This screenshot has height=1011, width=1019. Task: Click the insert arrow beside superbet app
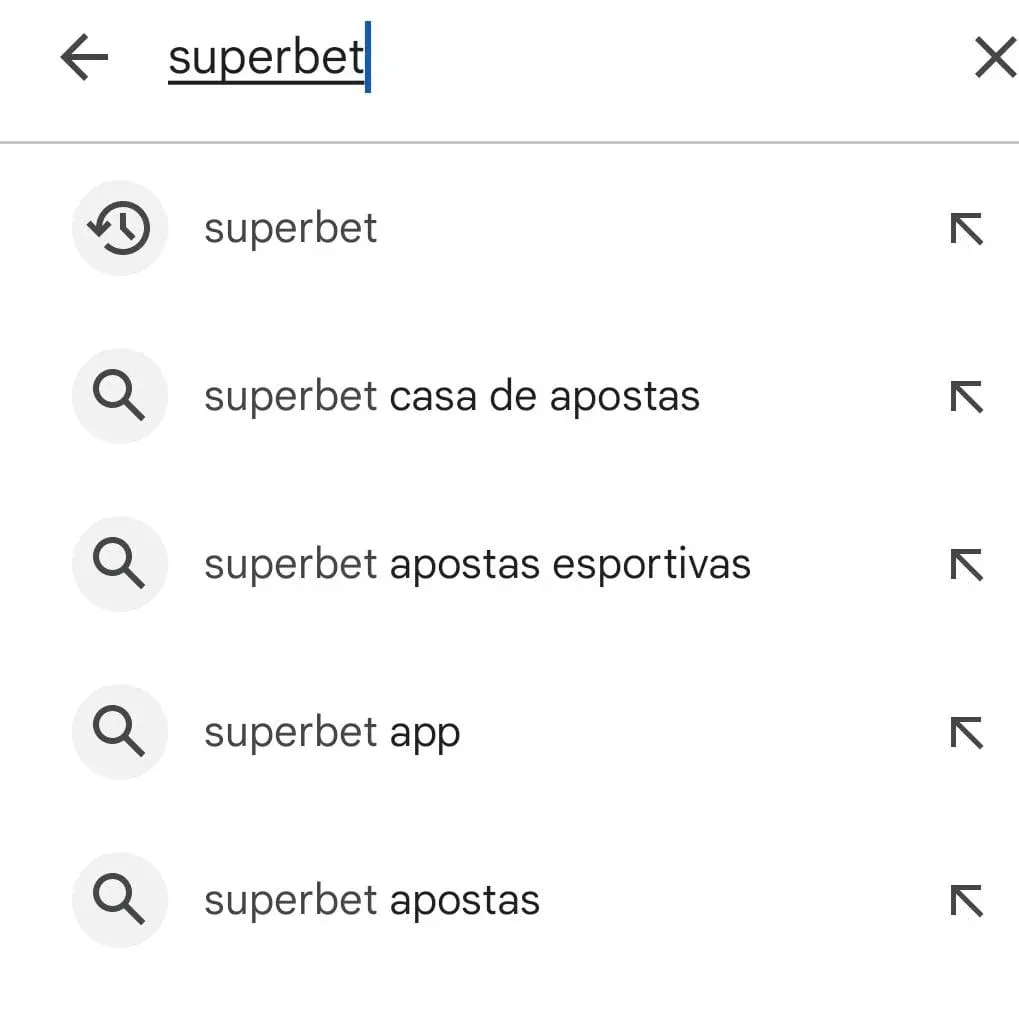965,731
